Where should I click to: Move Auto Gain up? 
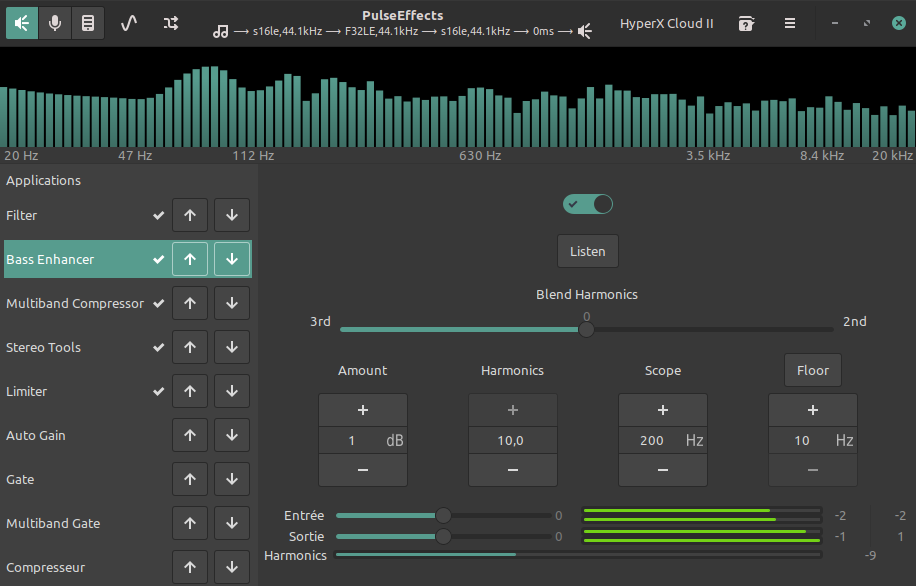click(190, 435)
